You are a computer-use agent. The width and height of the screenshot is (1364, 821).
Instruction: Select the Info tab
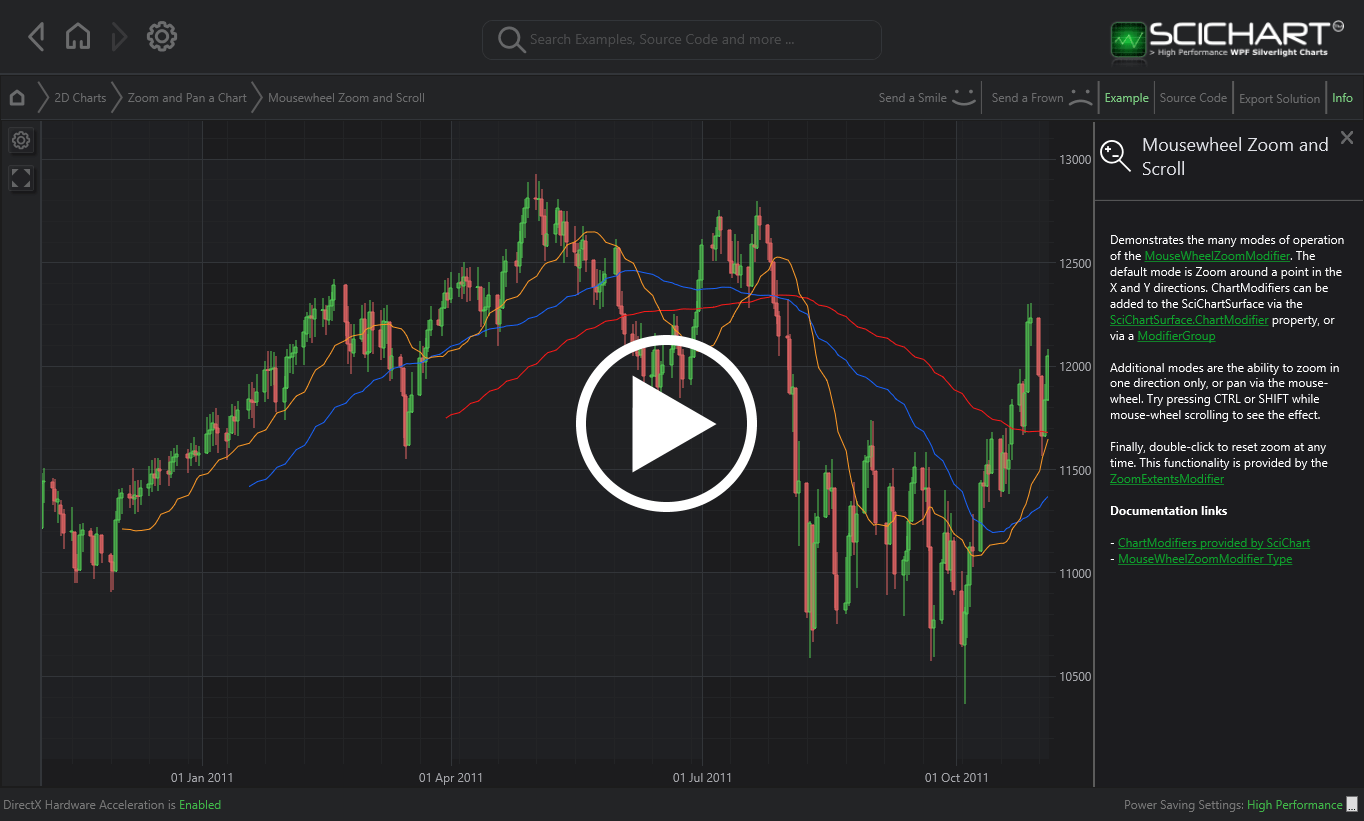point(1343,97)
